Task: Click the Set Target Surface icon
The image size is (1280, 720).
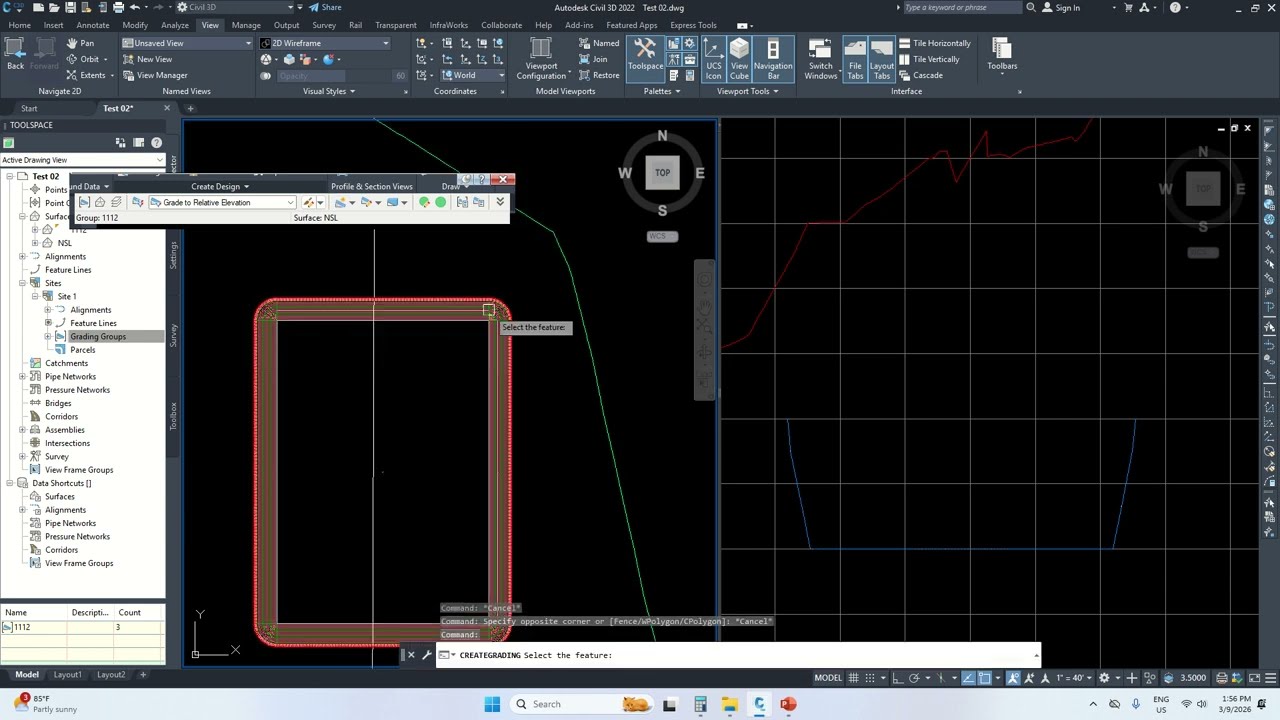Action: click(100, 202)
